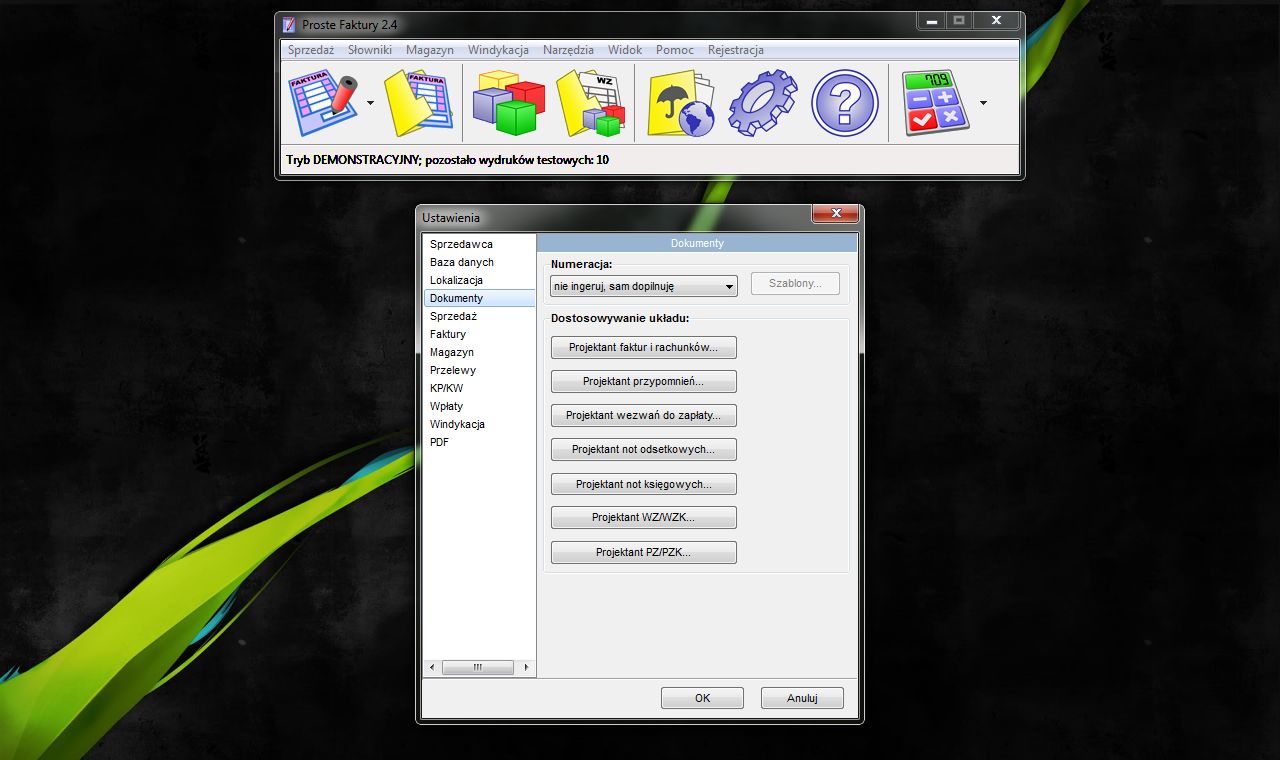This screenshot has width=1280, height=760.
Task: Open the Widok menu
Action: tap(625, 50)
